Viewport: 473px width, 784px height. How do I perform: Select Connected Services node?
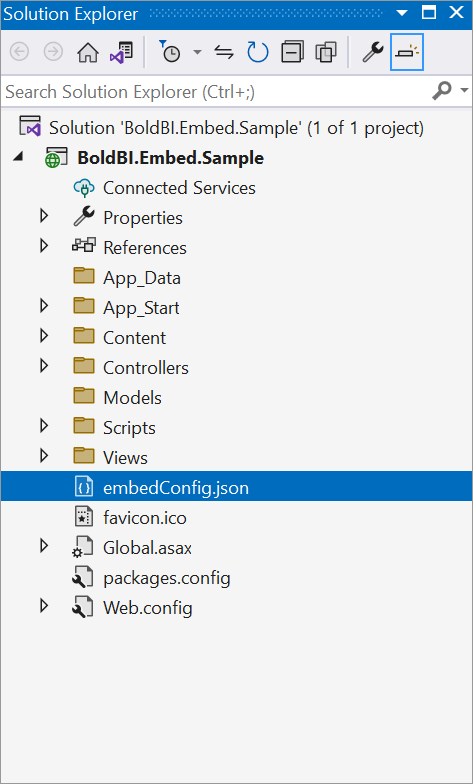click(179, 188)
